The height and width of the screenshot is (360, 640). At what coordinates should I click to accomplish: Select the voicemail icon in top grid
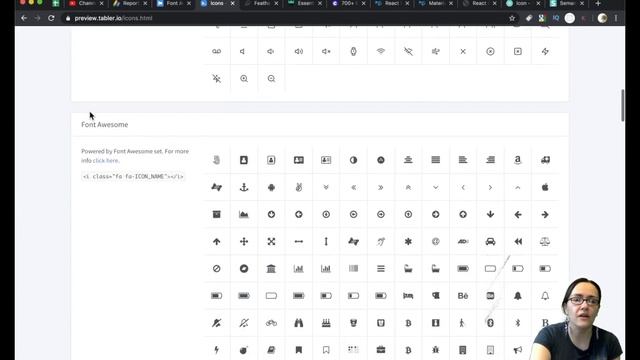point(216,51)
